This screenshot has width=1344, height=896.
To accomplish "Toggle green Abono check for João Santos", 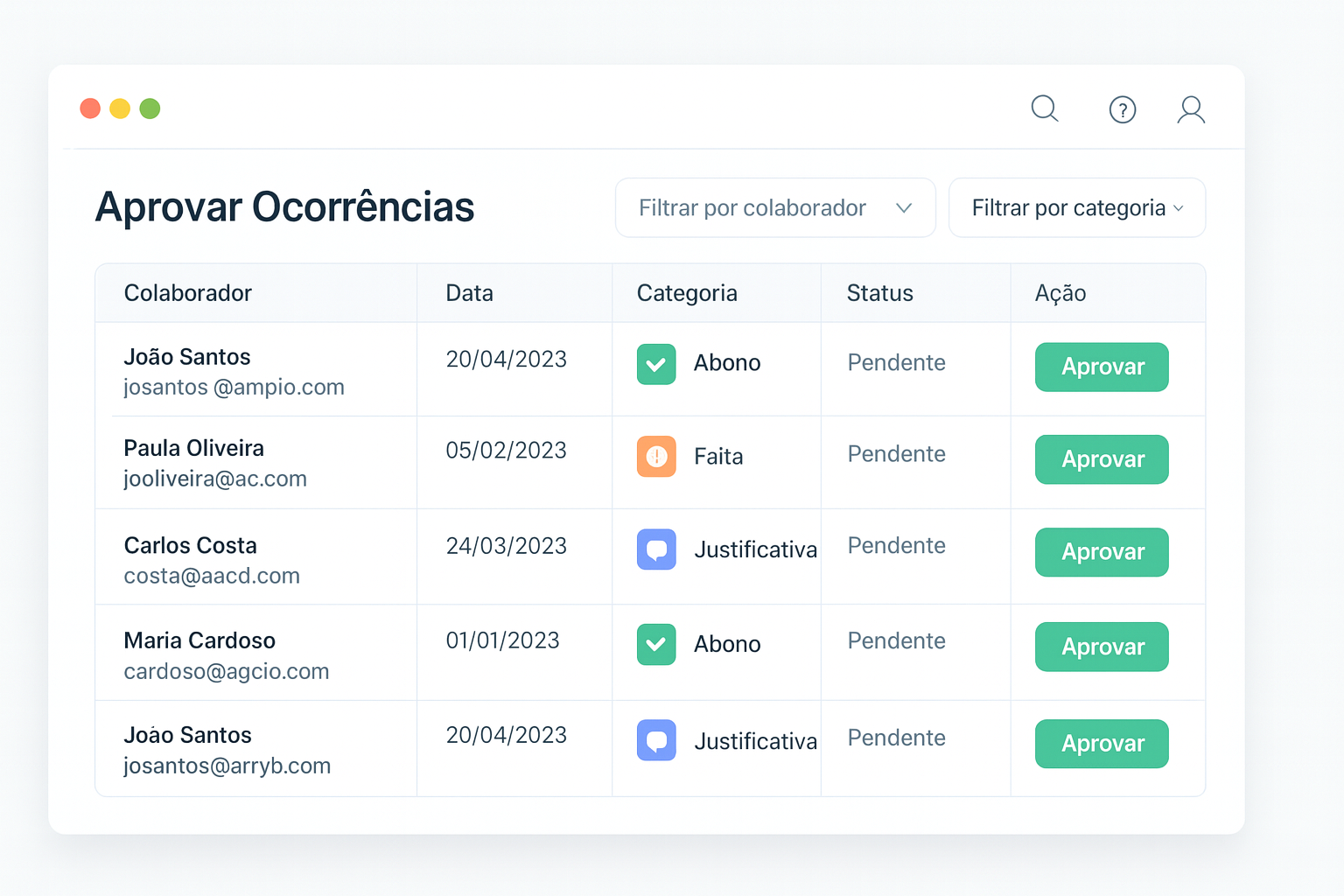I will (x=656, y=364).
